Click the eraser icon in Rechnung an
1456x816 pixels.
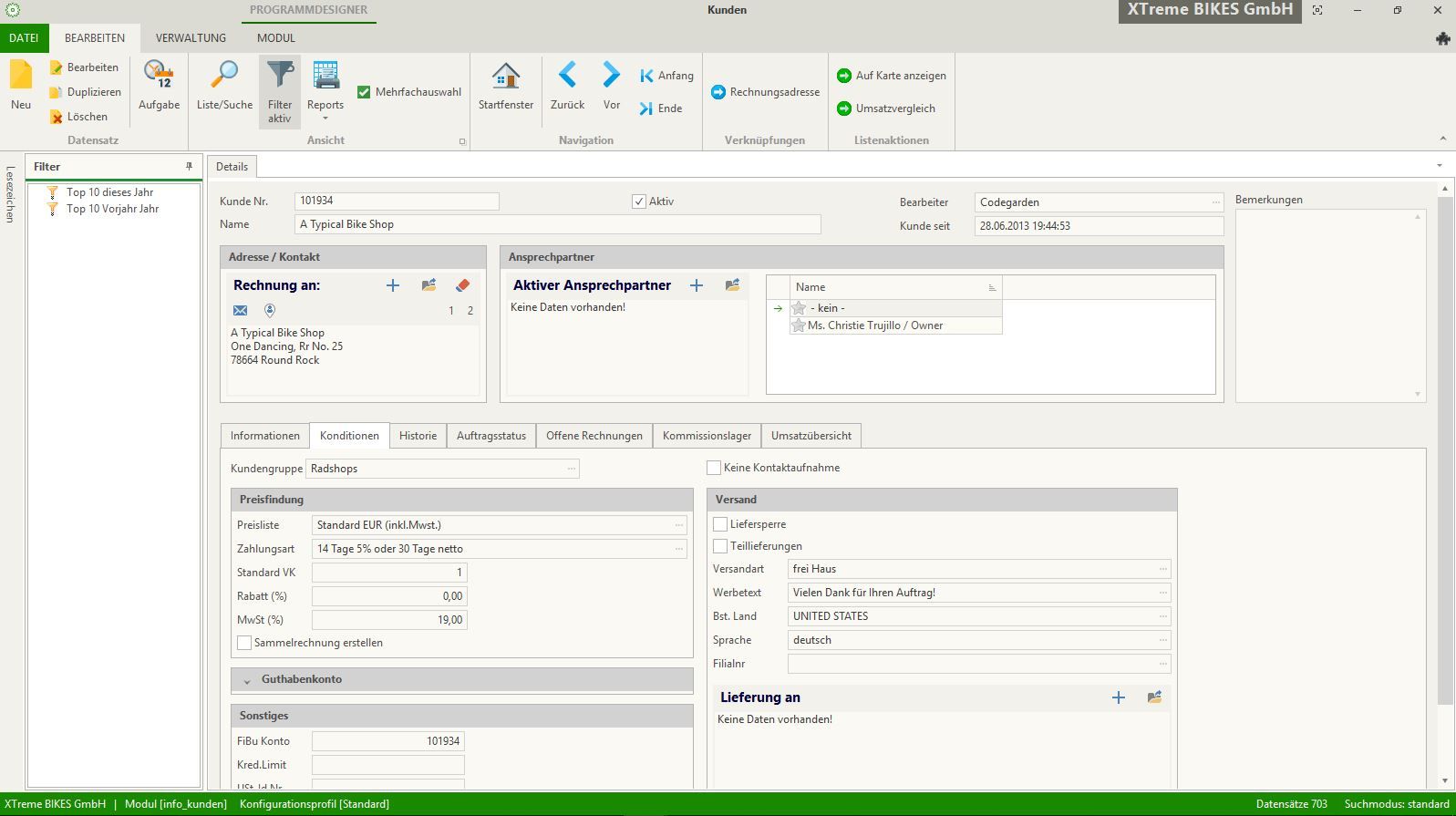pos(462,285)
